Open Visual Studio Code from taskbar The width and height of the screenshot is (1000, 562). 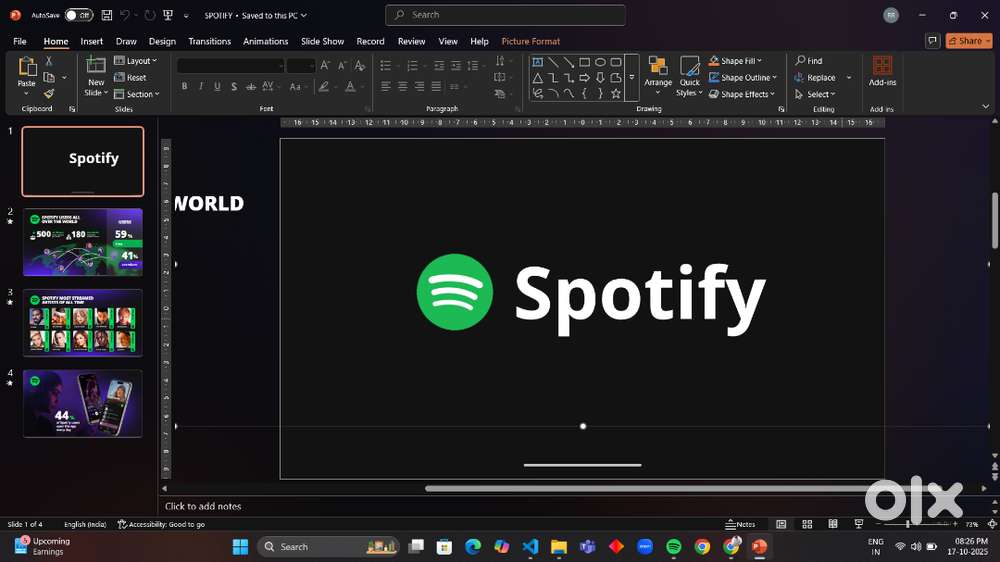pos(530,546)
